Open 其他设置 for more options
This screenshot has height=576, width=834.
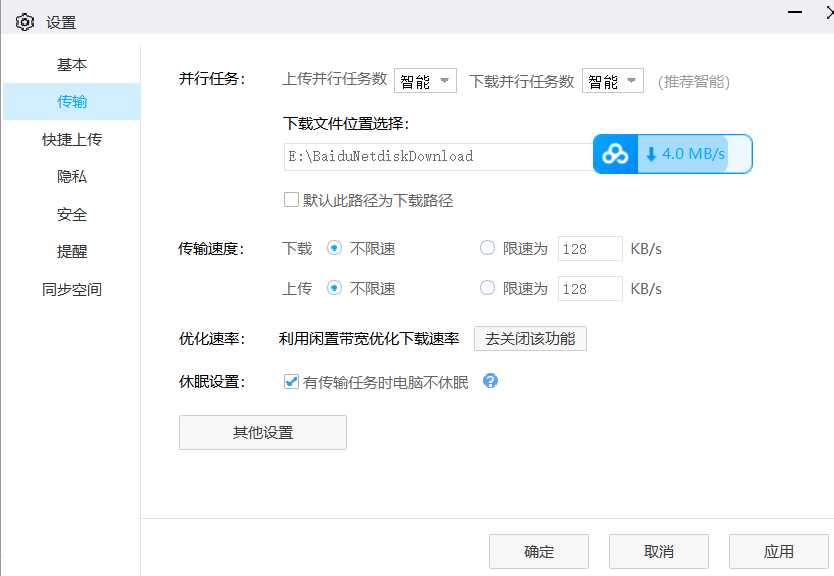click(262, 432)
